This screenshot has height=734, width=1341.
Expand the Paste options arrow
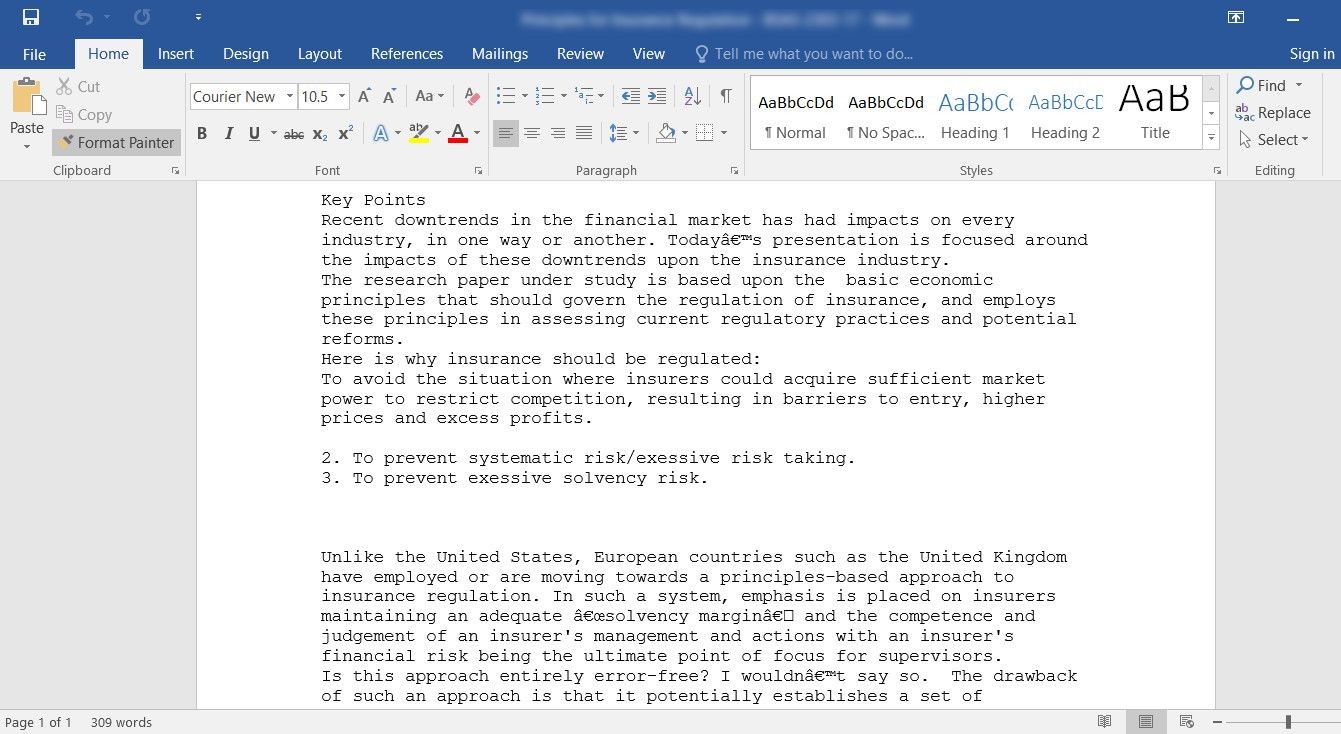coord(27,147)
